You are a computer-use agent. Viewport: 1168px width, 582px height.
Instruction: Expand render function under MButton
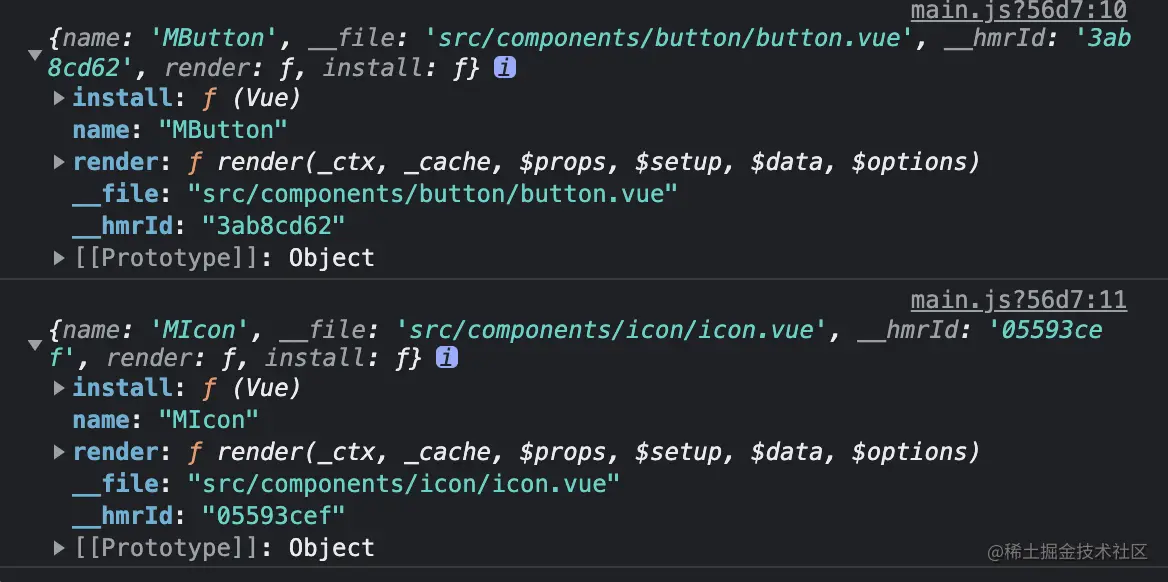click(x=60, y=162)
